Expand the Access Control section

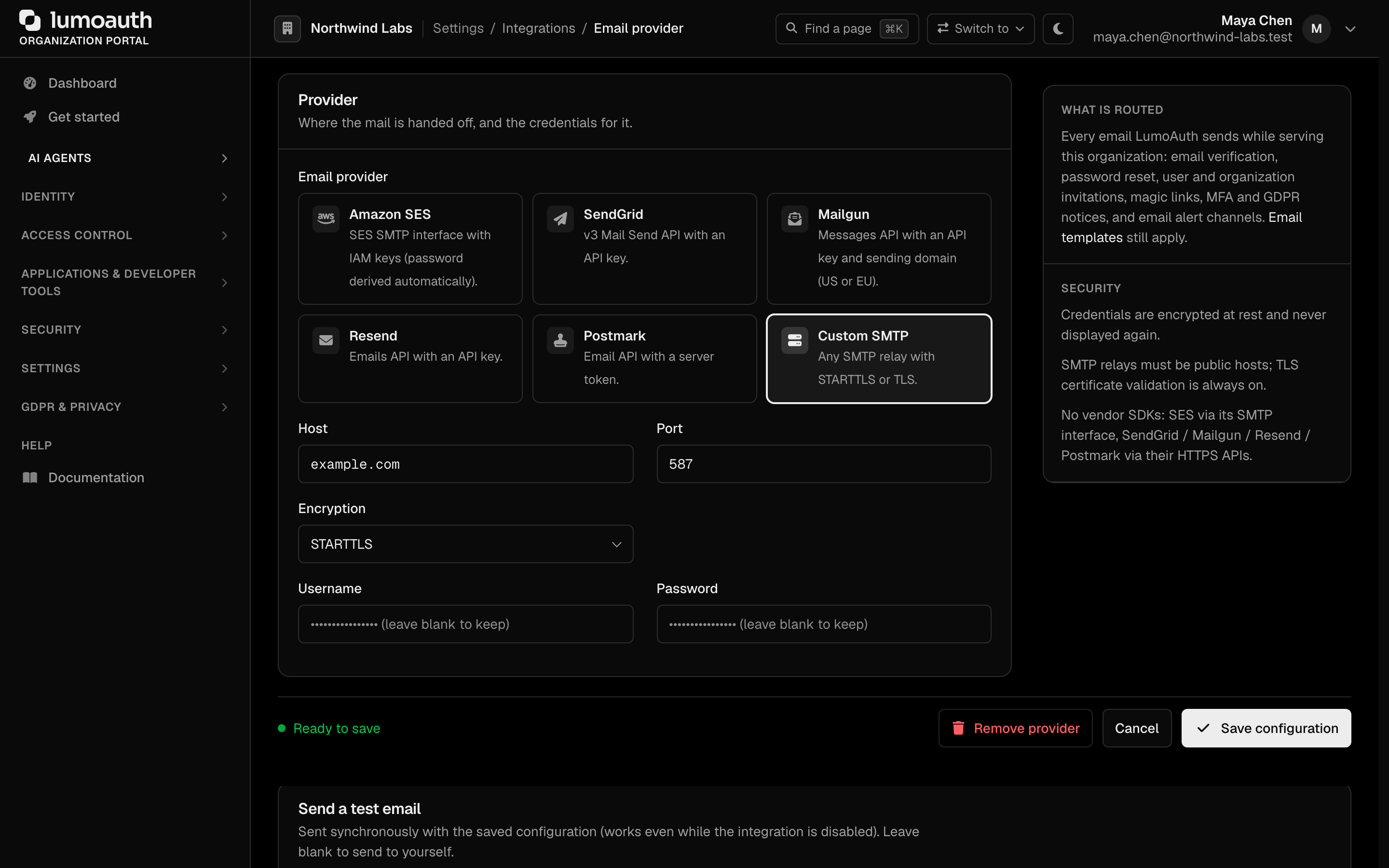[x=125, y=235]
